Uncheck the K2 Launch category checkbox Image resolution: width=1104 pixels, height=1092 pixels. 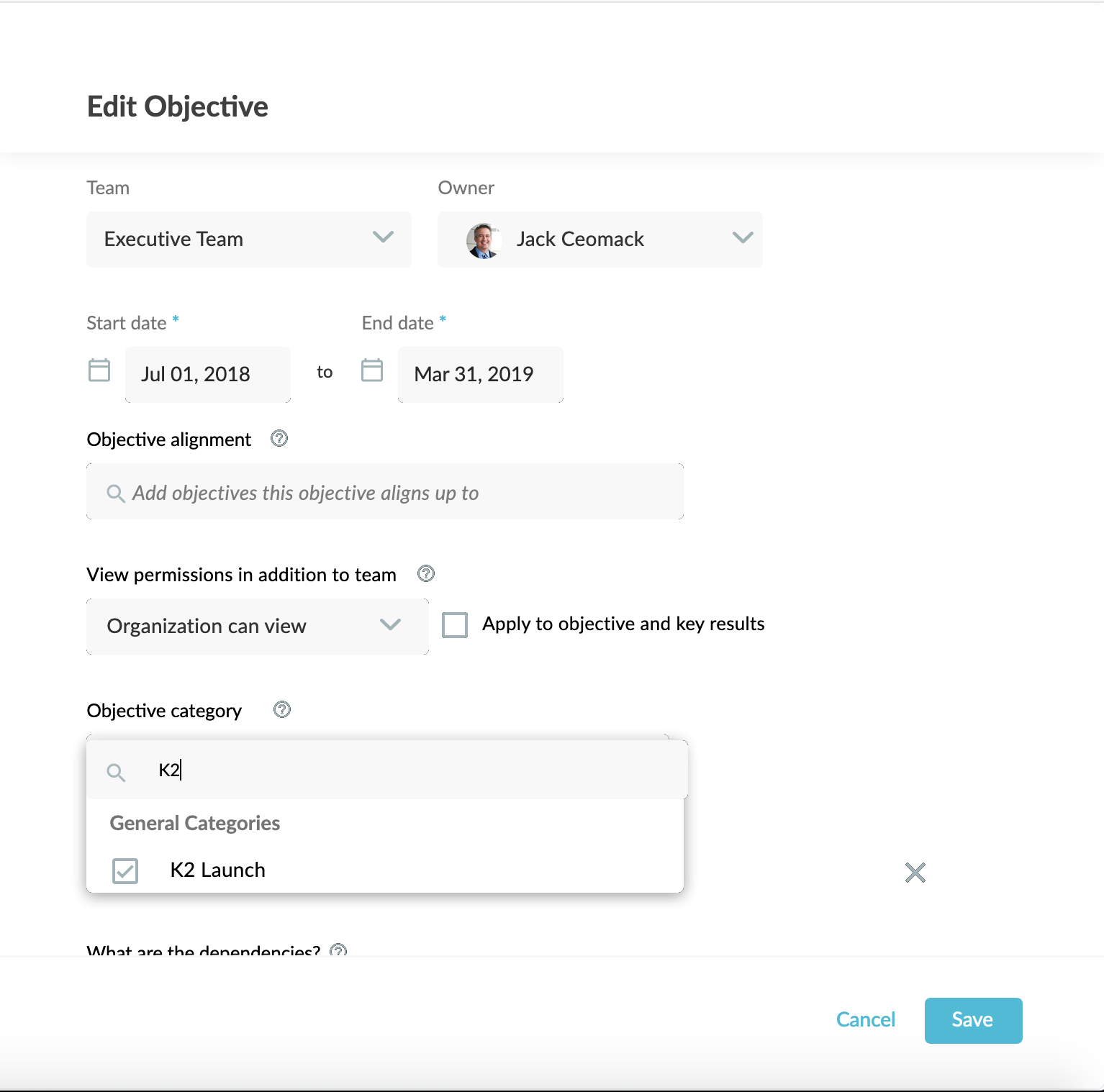(x=125, y=870)
